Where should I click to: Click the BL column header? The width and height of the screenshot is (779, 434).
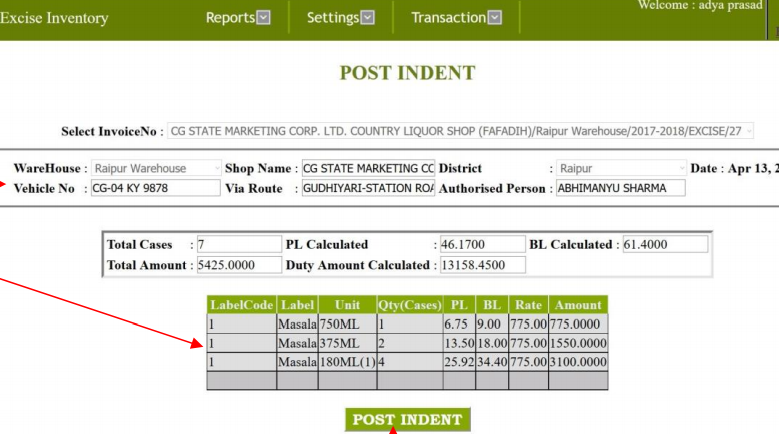pos(492,305)
